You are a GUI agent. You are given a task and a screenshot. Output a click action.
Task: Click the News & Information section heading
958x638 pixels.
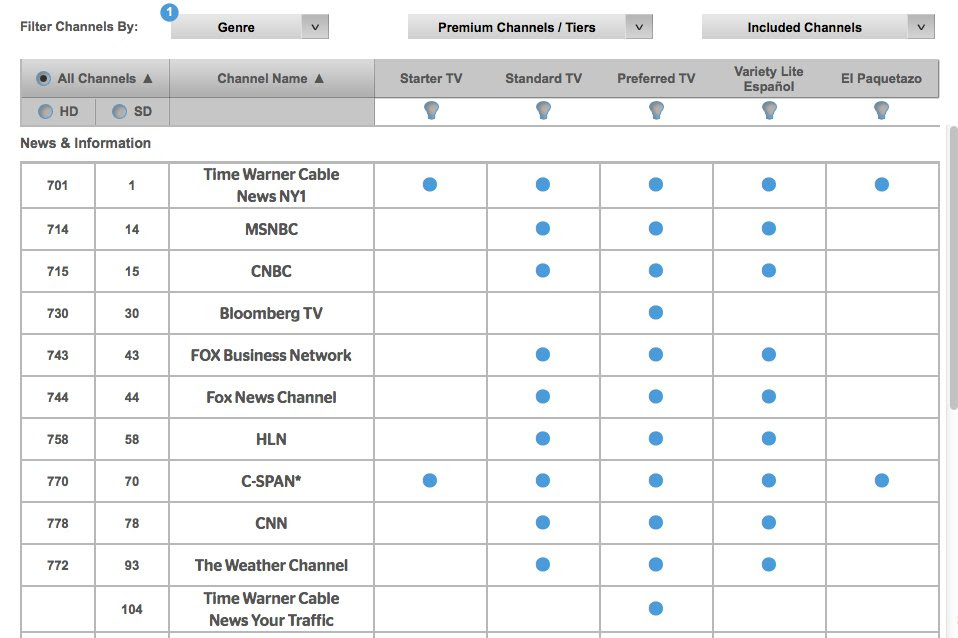[86, 143]
